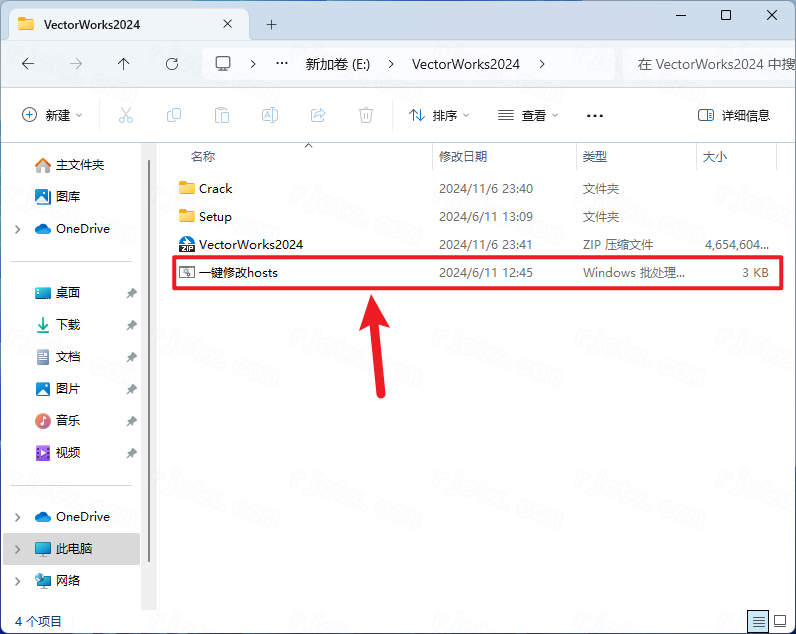Click the Paste clipboard icon

pos(222,115)
